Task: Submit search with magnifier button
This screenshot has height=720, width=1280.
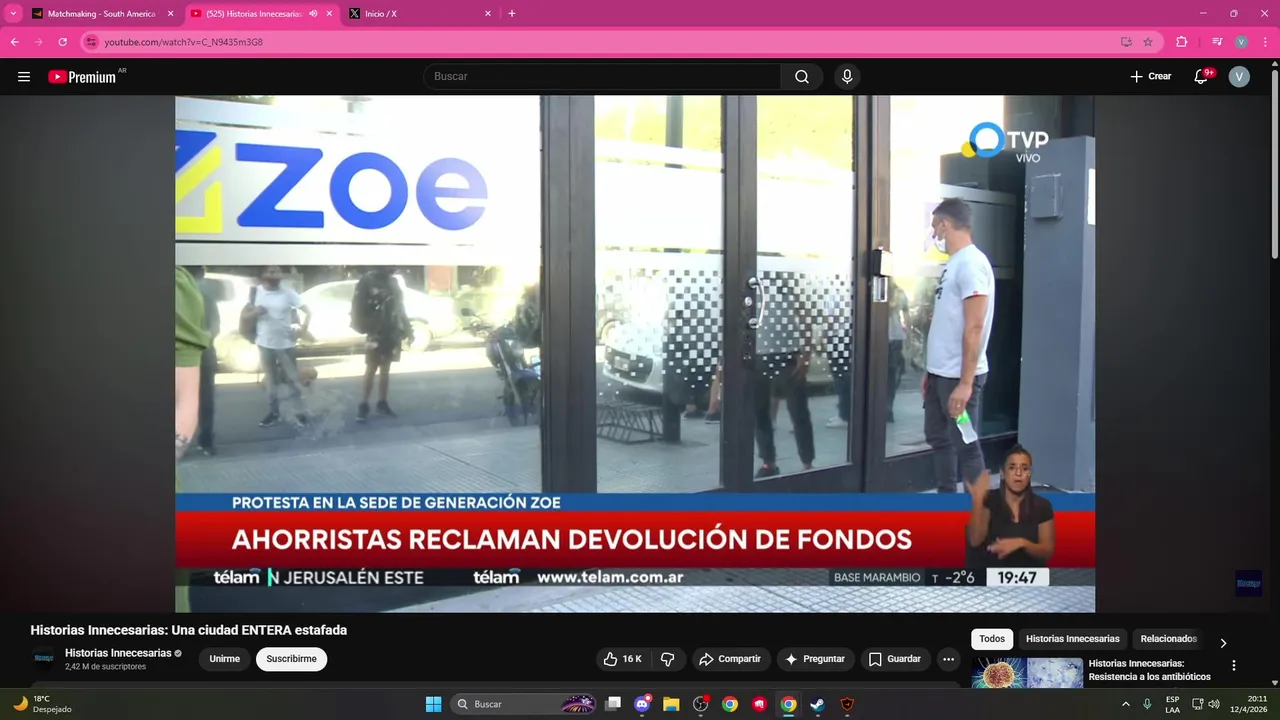Action: (x=802, y=77)
